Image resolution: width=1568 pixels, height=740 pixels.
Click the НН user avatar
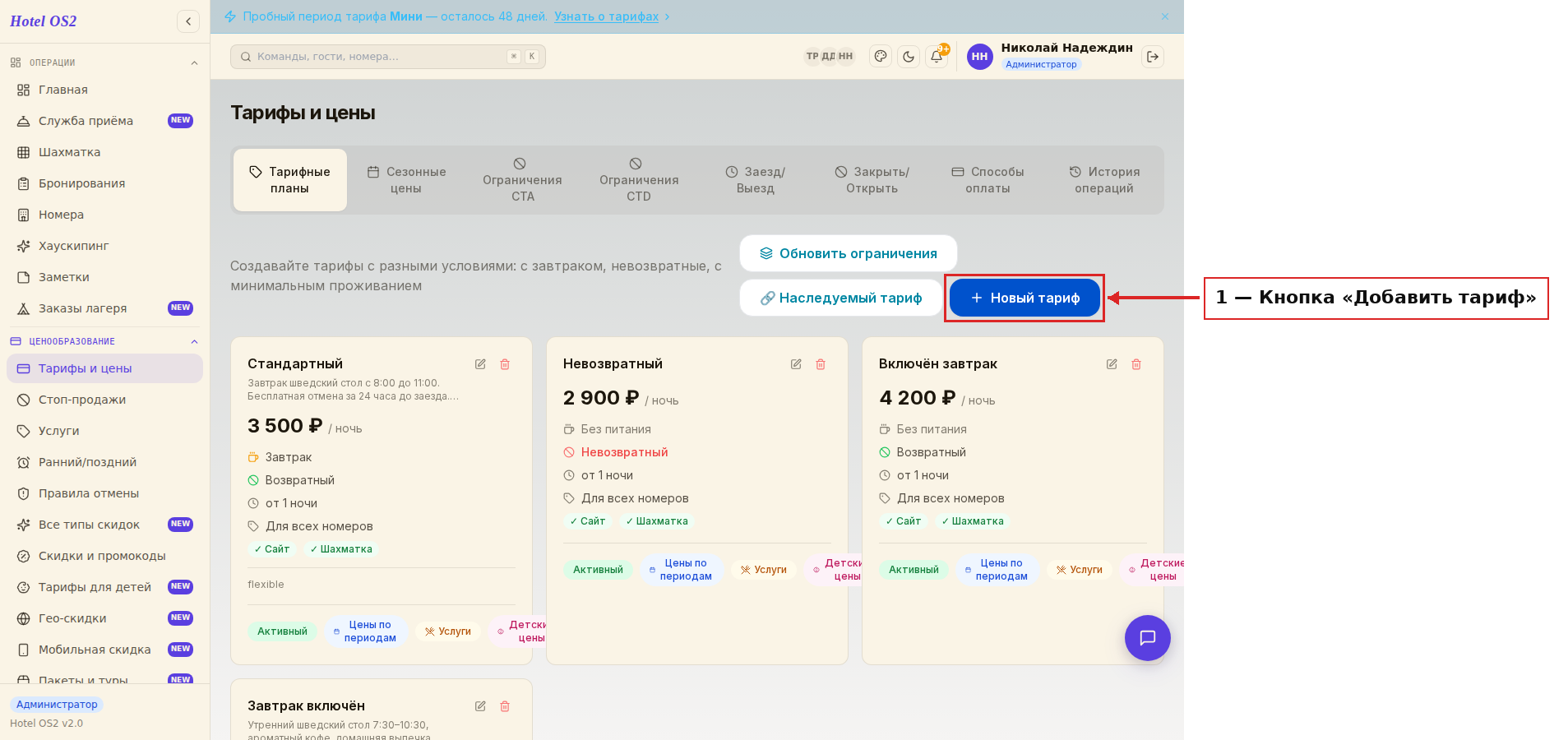[980, 57]
